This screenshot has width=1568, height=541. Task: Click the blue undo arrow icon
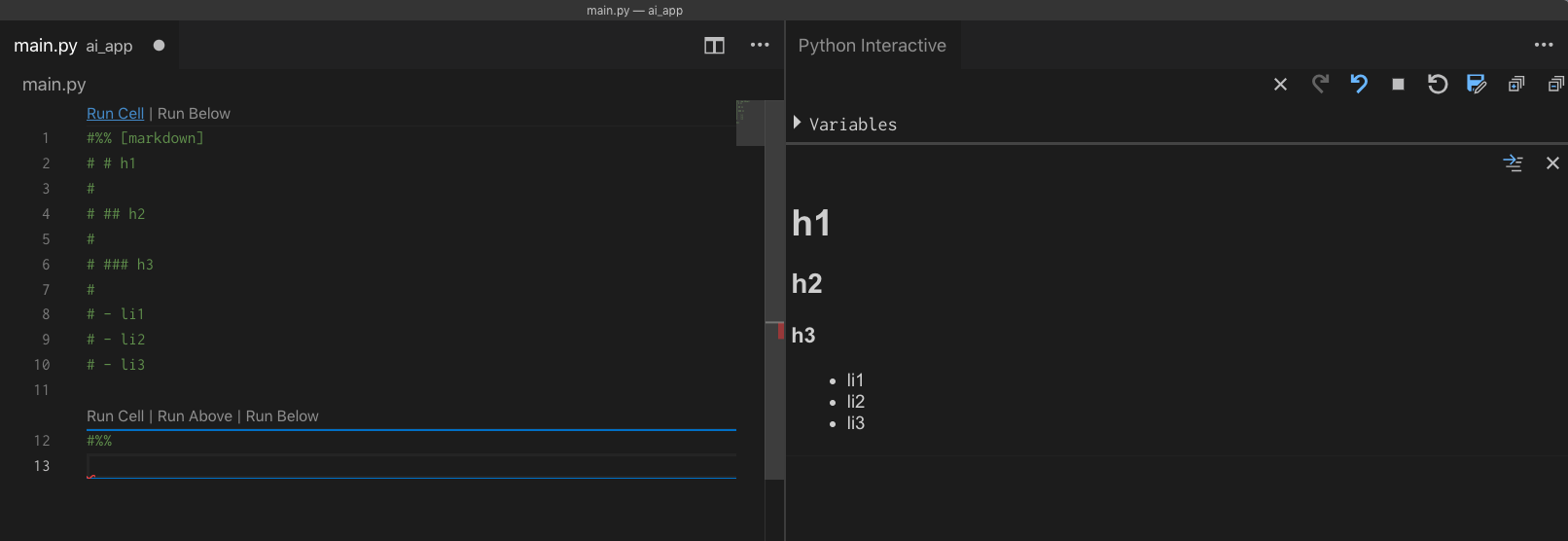[1359, 85]
